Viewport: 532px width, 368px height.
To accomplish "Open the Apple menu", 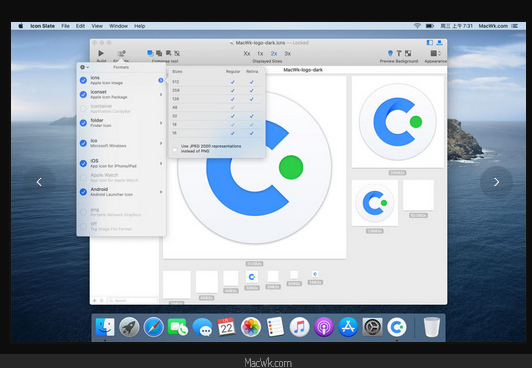I will [x=21, y=26].
